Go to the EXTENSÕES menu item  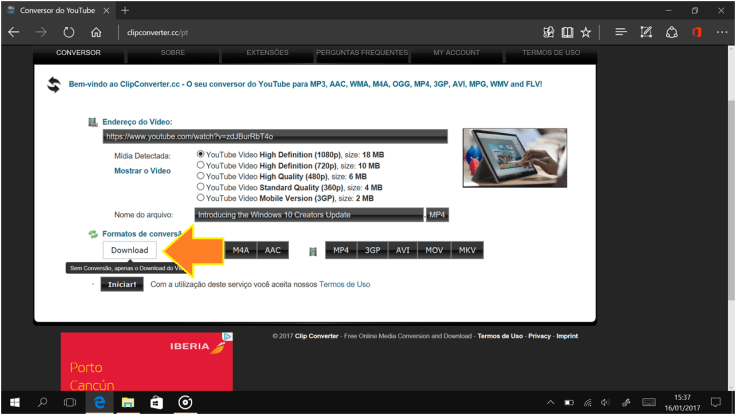267,52
